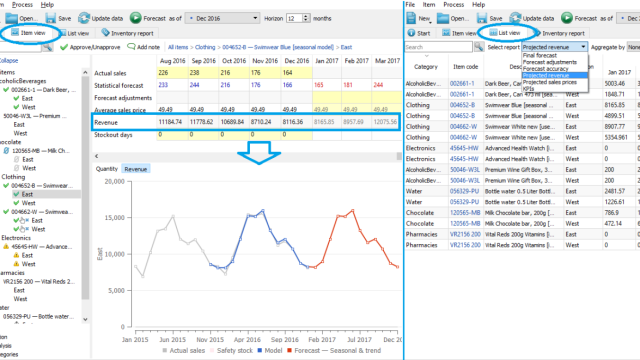Click the warning icon beside 45645-HW Advance
640x360 pixels.
pos(6,247)
